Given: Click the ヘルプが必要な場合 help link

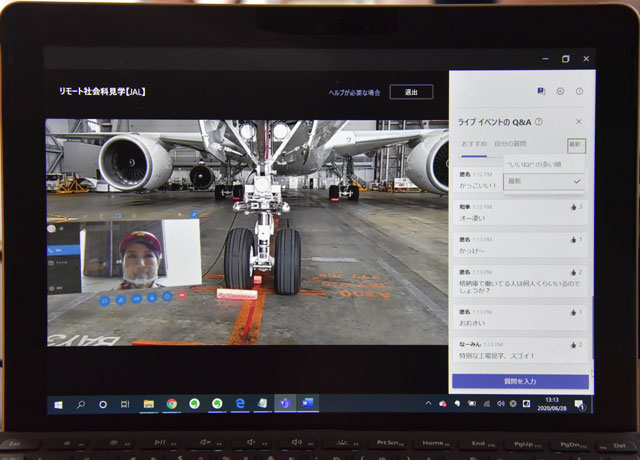Looking at the screenshot, I should (x=354, y=92).
